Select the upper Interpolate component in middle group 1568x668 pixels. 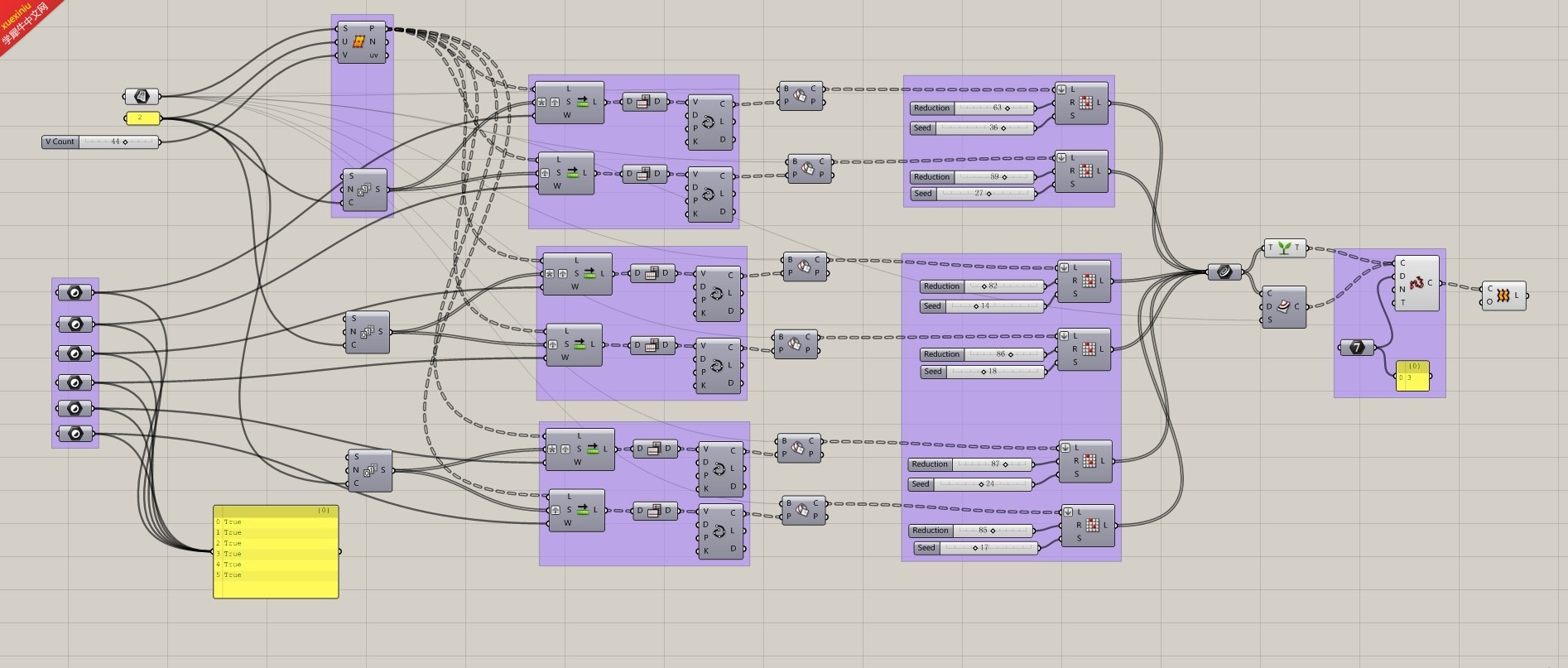[717, 294]
